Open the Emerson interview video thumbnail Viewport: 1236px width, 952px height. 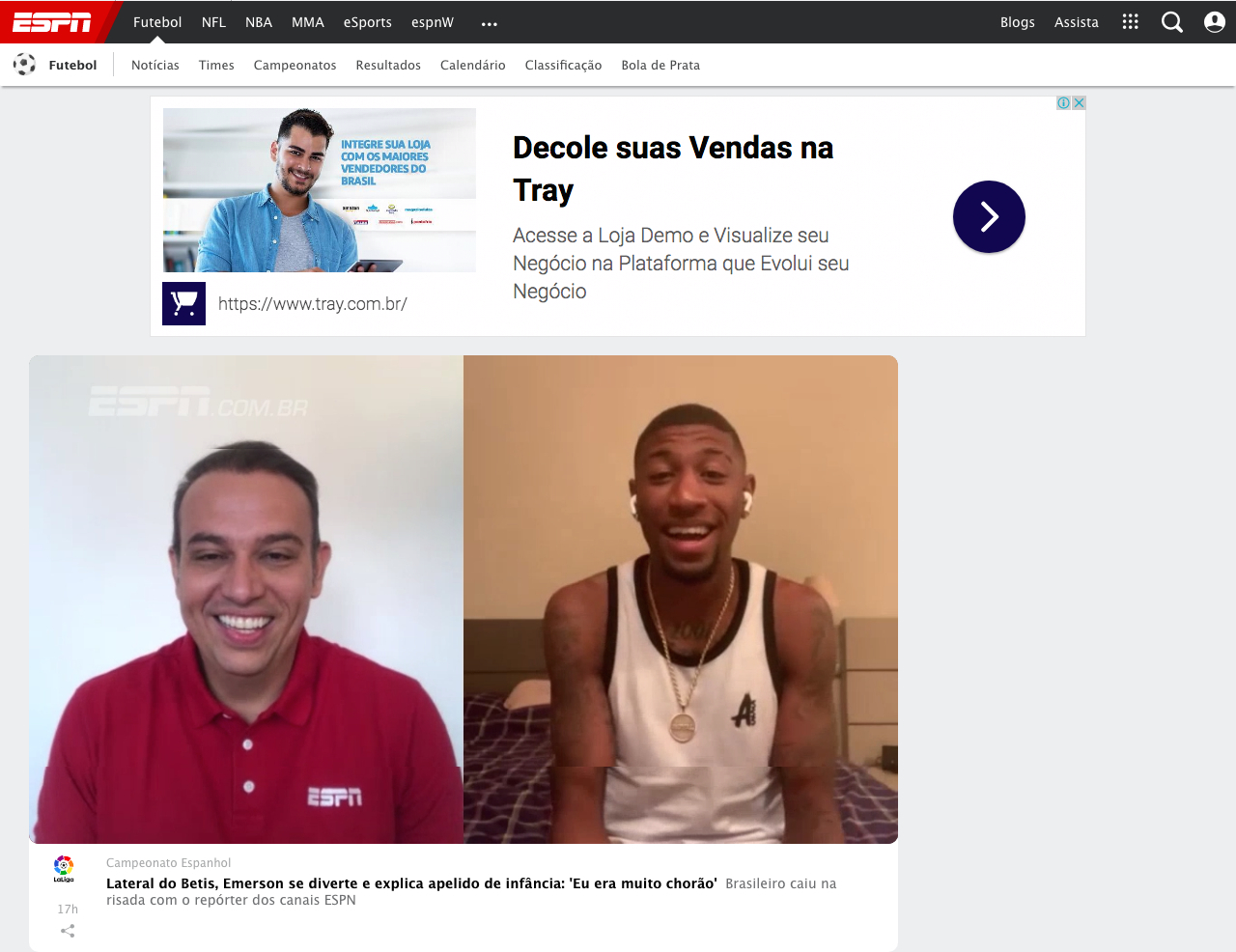(x=463, y=599)
